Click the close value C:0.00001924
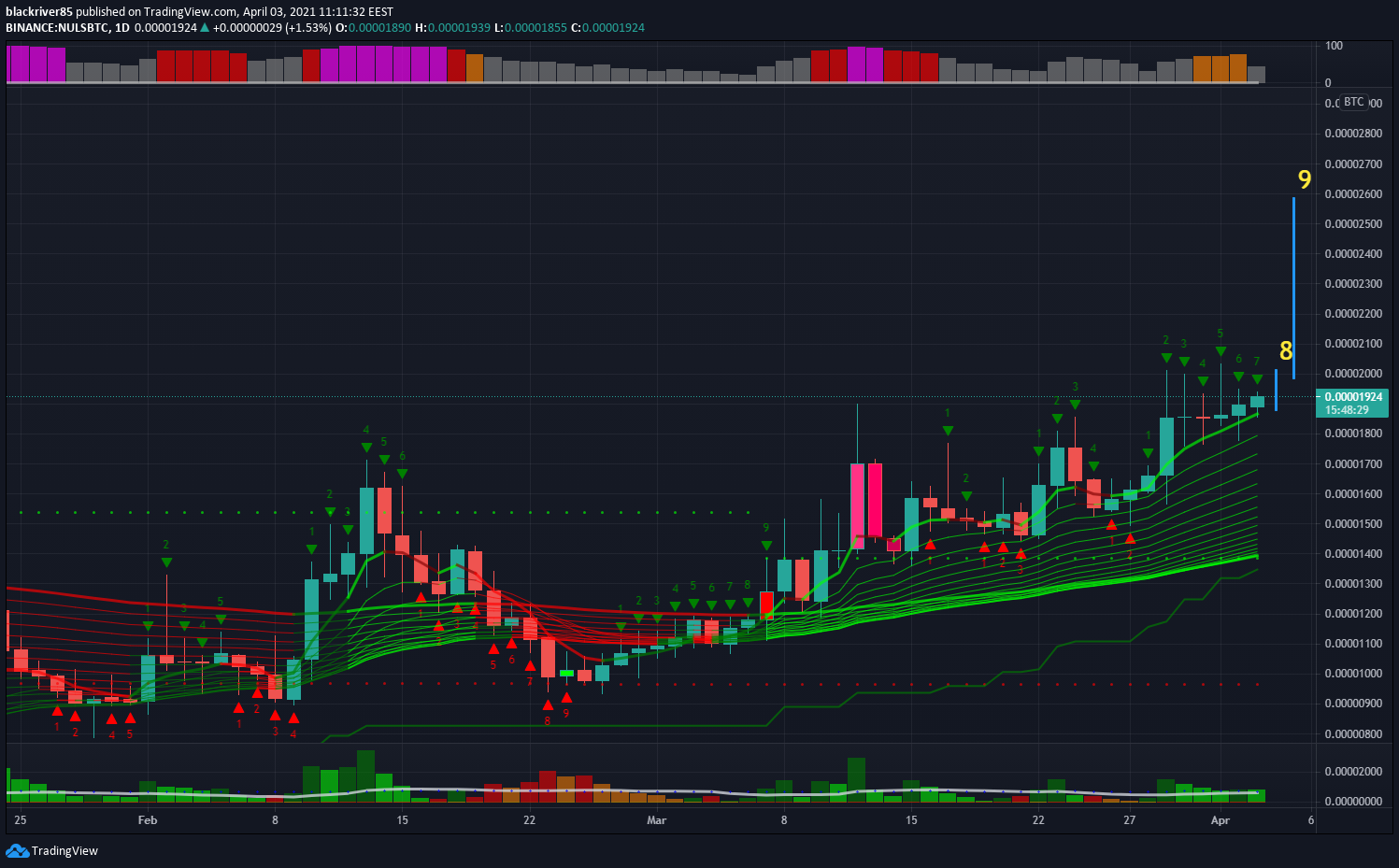The width and height of the screenshot is (1399, 868). pyautogui.click(x=607, y=28)
